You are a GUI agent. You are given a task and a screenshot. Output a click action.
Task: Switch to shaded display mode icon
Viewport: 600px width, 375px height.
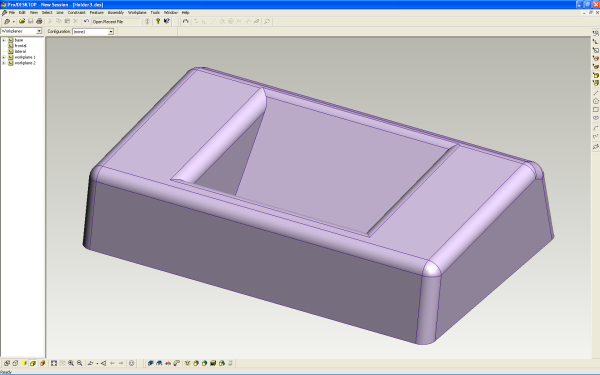point(24,363)
